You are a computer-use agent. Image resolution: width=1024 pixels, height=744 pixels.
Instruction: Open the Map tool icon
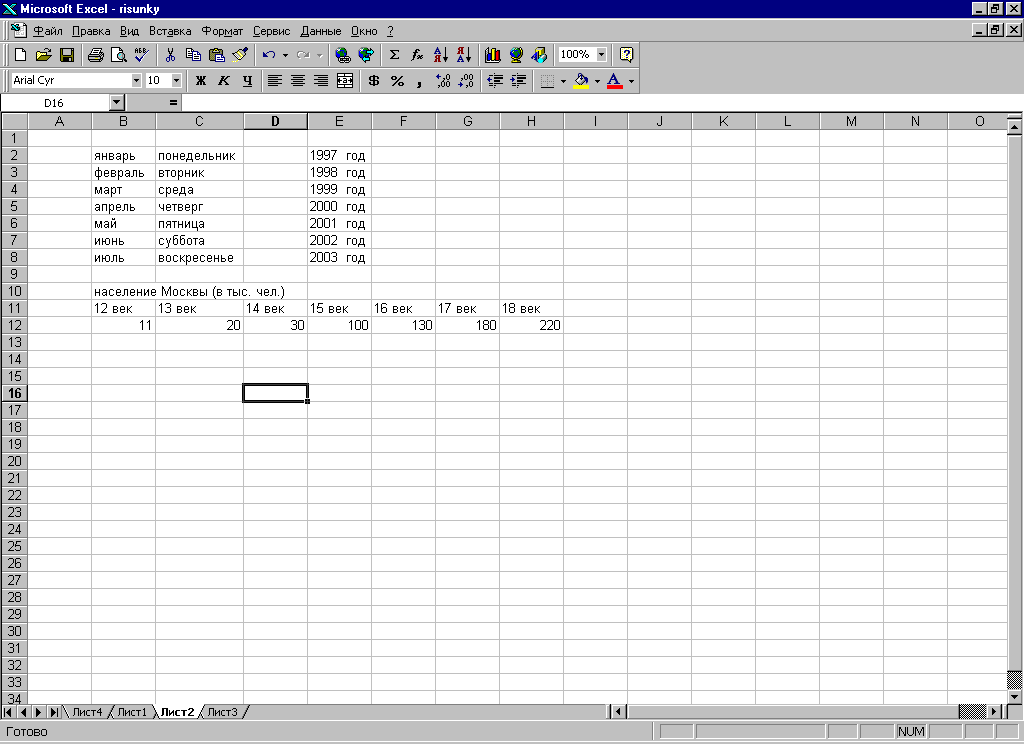point(516,55)
